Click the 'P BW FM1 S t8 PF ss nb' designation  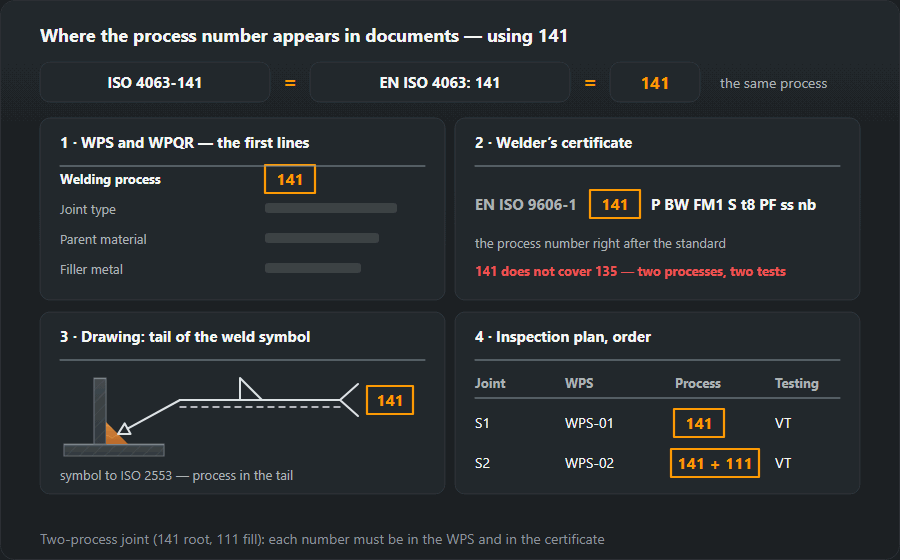[734, 205]
